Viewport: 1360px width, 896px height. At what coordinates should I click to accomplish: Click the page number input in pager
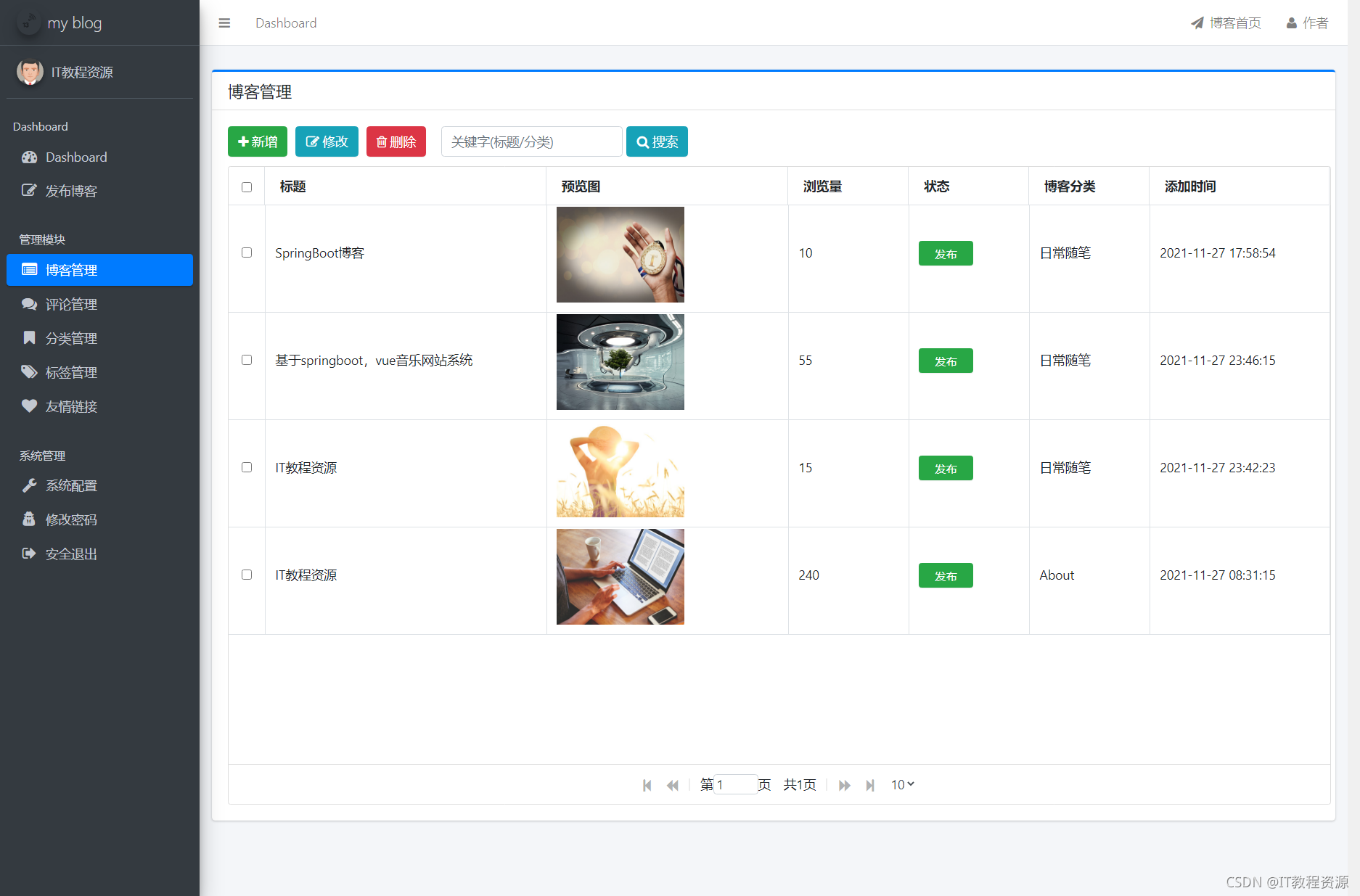click(736, 784)
